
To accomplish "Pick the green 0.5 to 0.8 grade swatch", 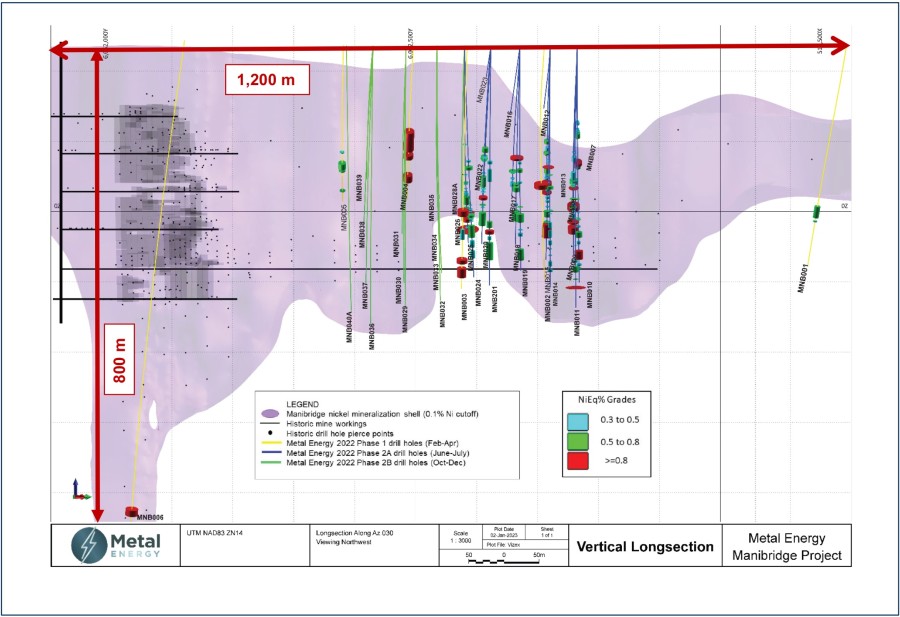I will pyautogui.click(x=577, y=441).
